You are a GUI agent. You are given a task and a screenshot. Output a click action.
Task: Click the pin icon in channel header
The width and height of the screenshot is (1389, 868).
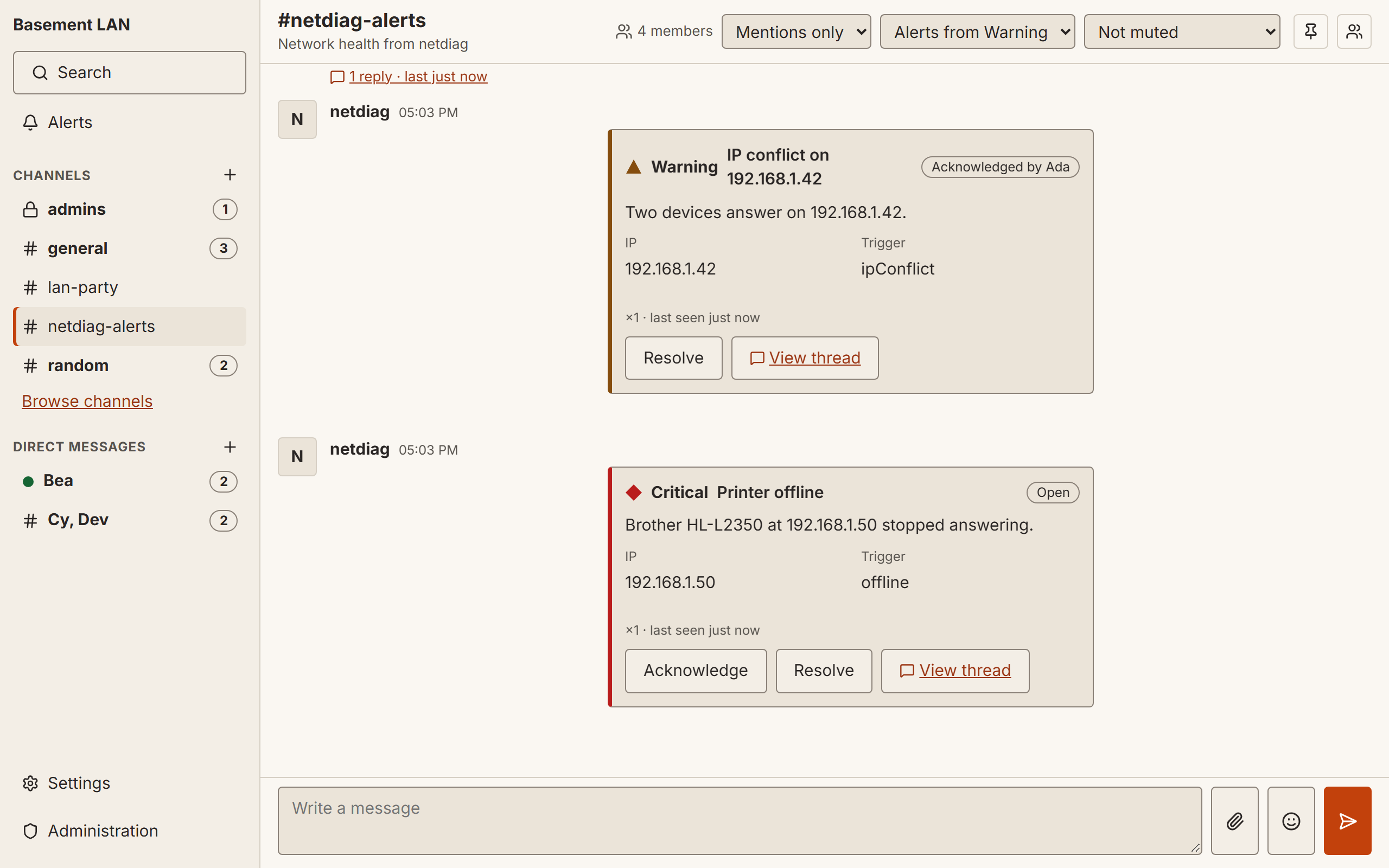click(x=1310, y=31)
